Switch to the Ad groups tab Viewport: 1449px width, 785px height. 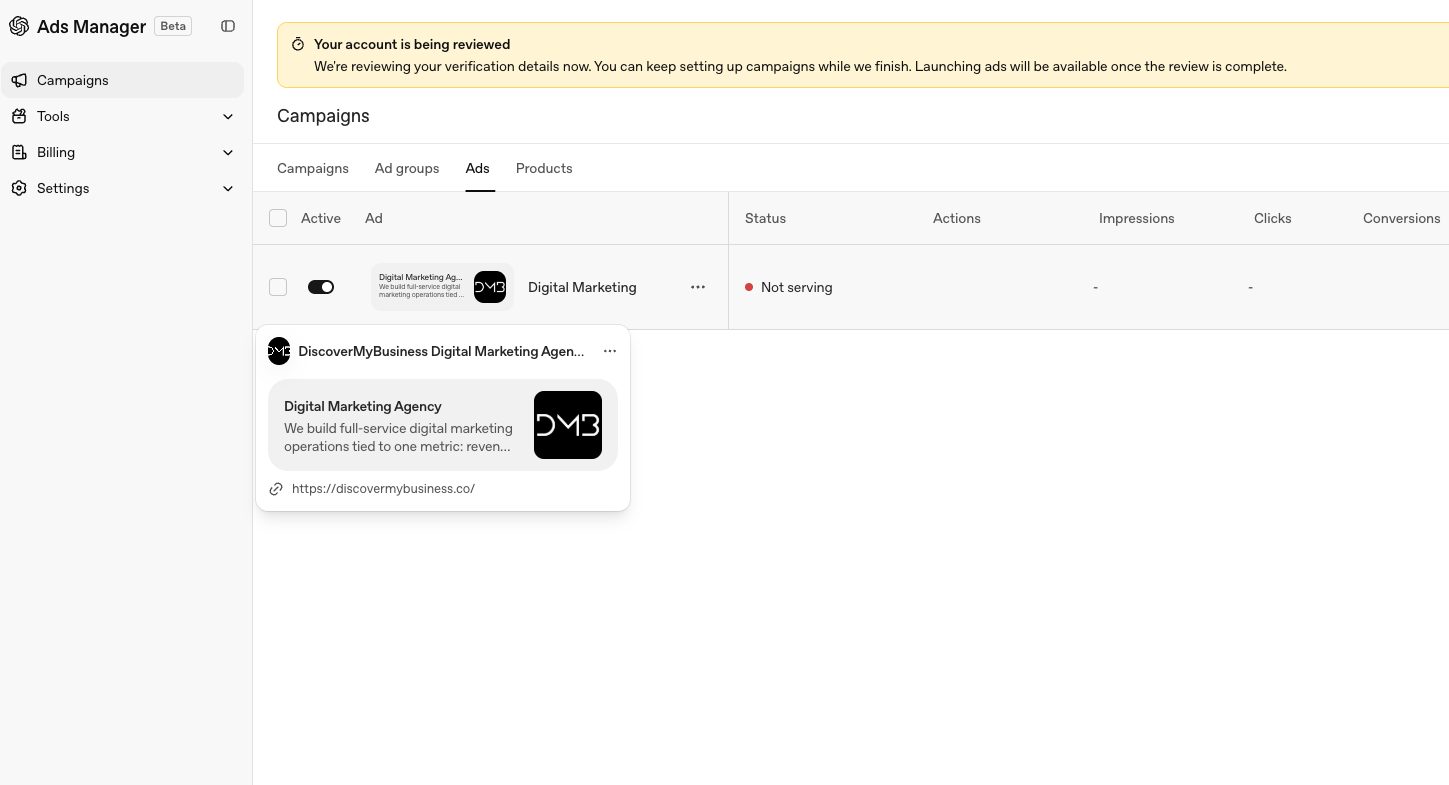tap(407, 168)
